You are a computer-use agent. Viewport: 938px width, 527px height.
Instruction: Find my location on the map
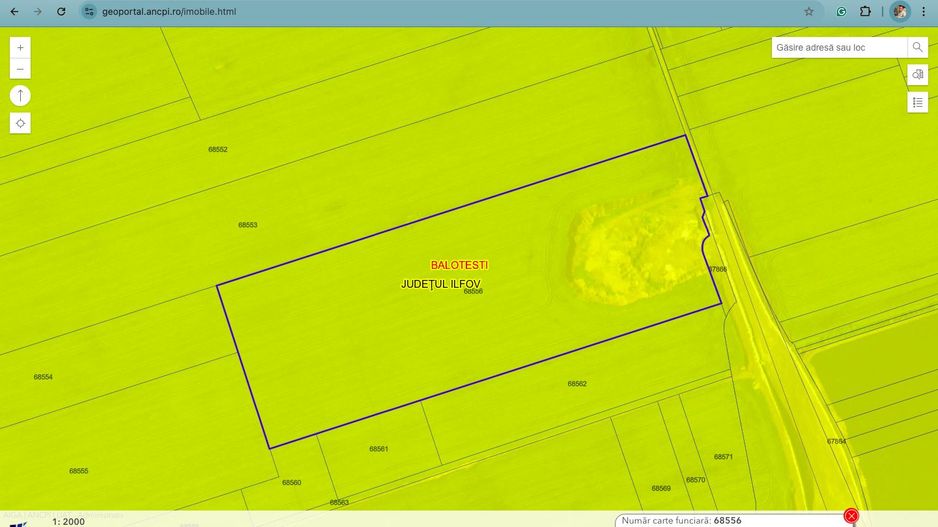20,123
